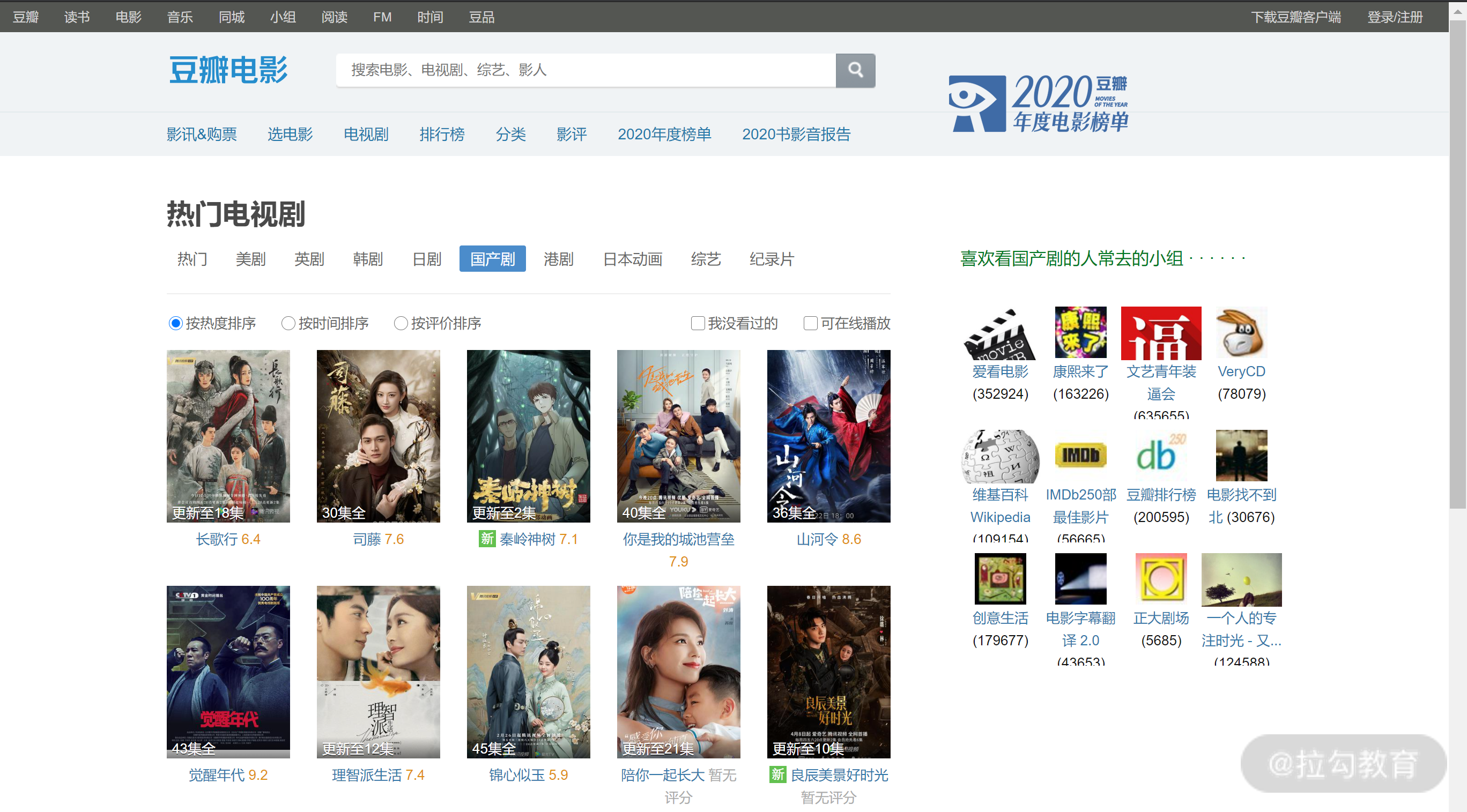Go to 同城 in top bar

[x=231, y=17]
